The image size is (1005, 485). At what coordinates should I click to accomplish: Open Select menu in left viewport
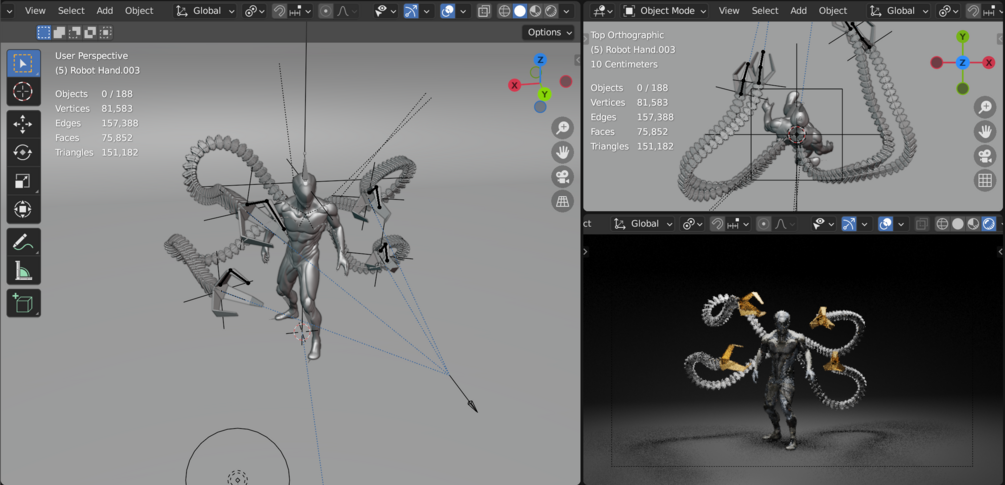(x=71, y=11)
